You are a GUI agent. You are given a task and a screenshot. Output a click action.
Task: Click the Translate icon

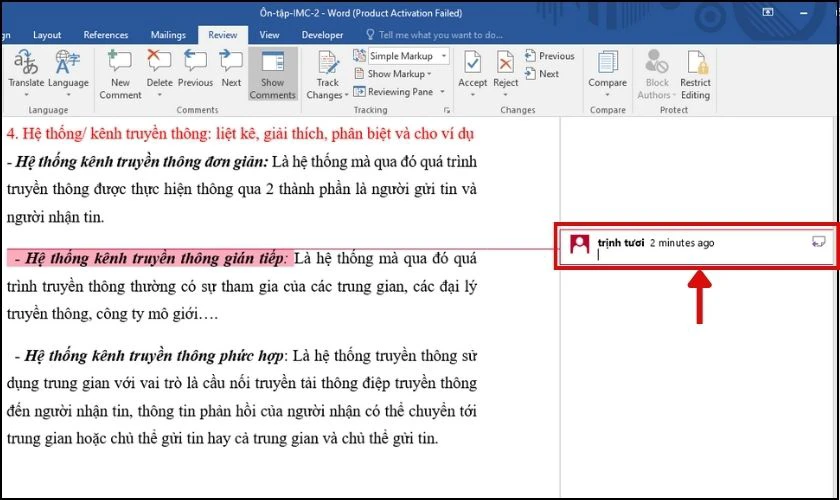pos(26,62)
